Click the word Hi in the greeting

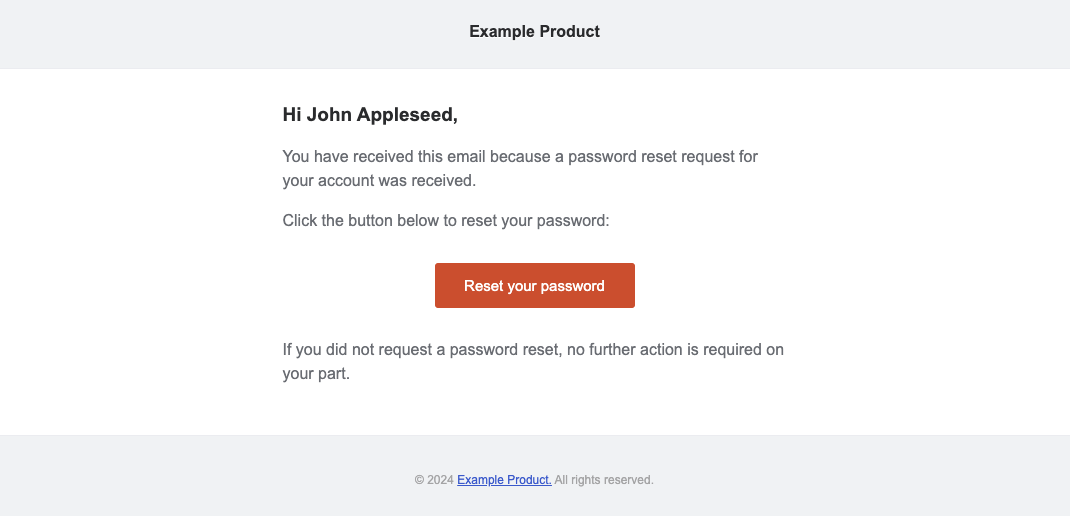point(292,115)
